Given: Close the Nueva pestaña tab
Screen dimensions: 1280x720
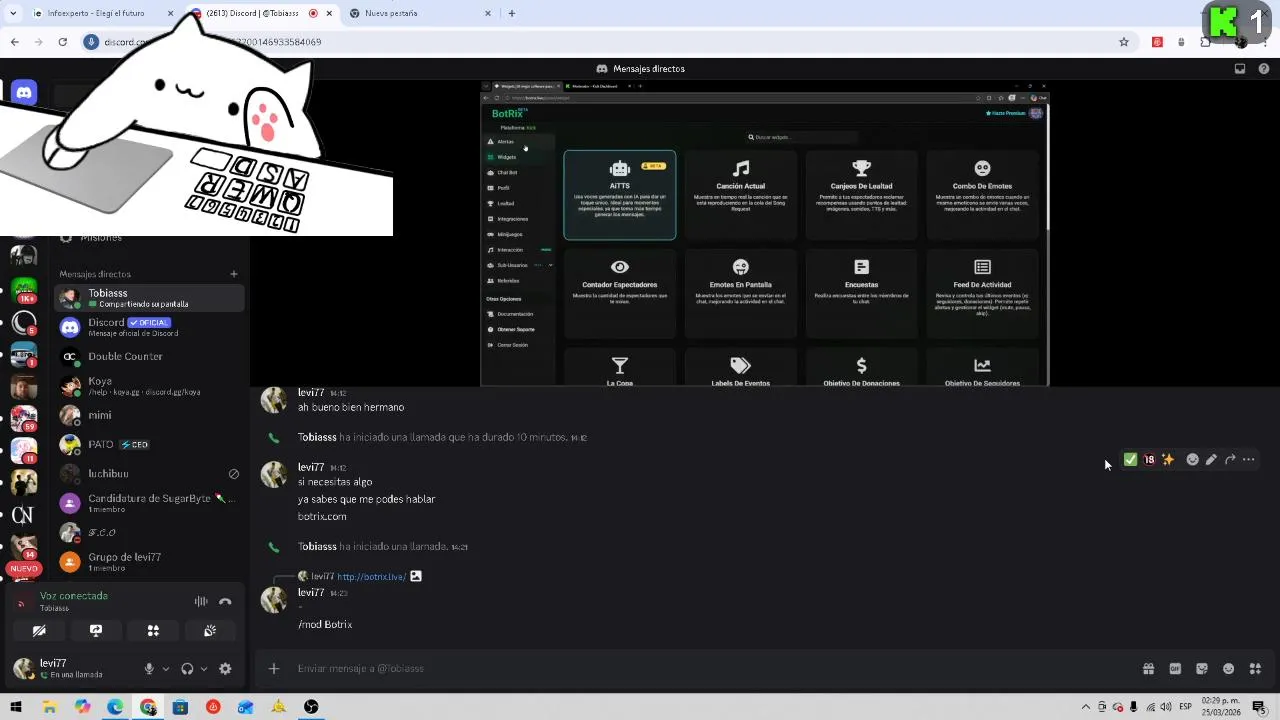Looking at the screenshot, I should pyautogui.click(x=488, y=13).
